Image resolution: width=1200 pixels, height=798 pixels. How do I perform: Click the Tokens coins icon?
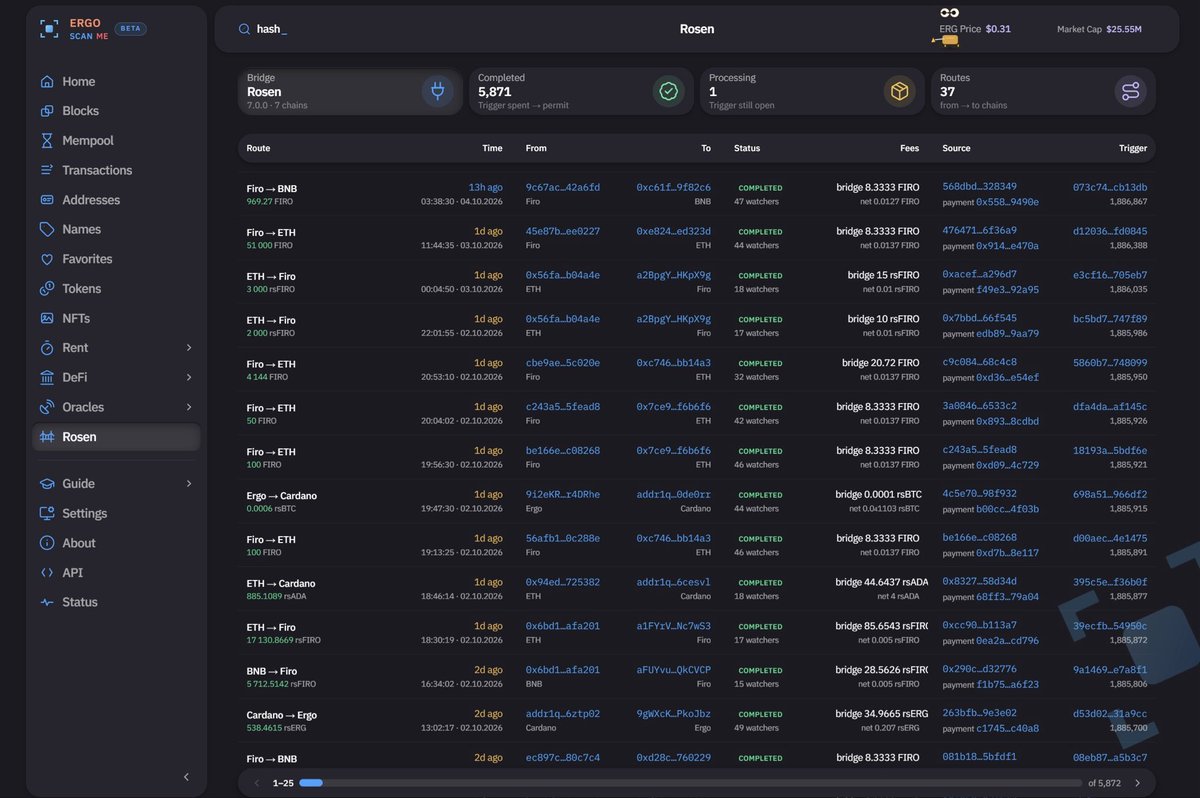(x=46, y=288)
